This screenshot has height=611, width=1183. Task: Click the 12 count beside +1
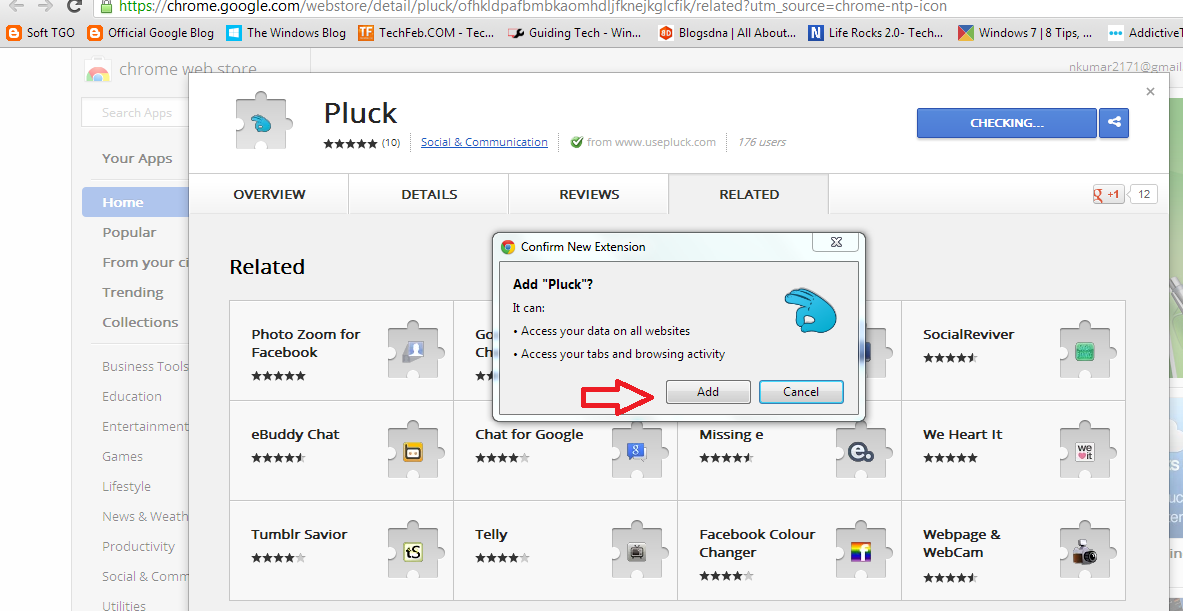click(1143, 195)
